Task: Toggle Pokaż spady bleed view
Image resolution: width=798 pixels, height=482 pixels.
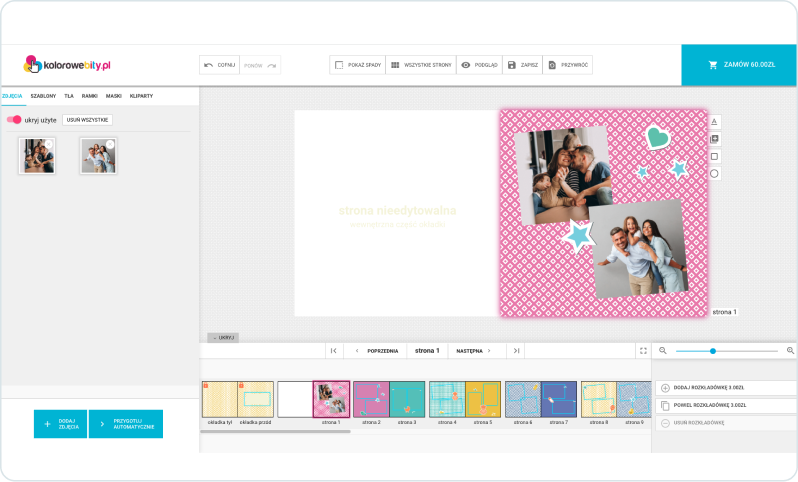Action: [357, 65]
